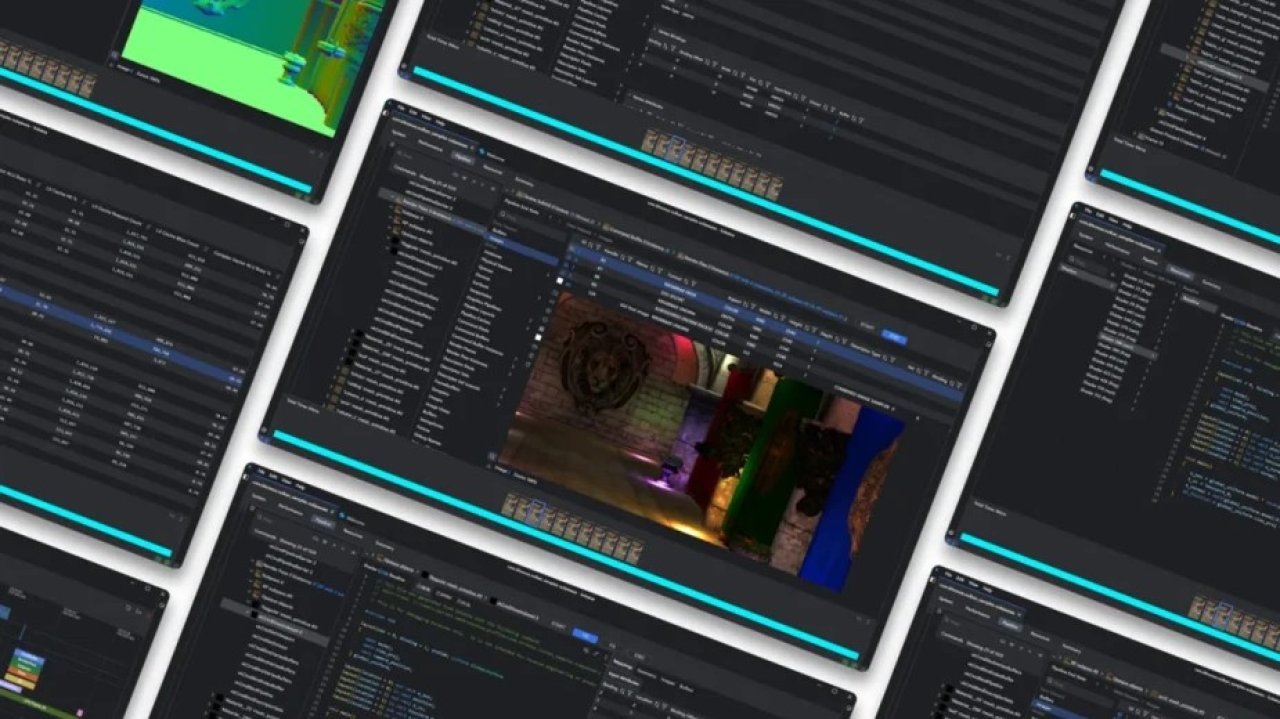Open the Pipeline tab in bottom-center window
Screen dimensions: 1280x719
point(322,522)
